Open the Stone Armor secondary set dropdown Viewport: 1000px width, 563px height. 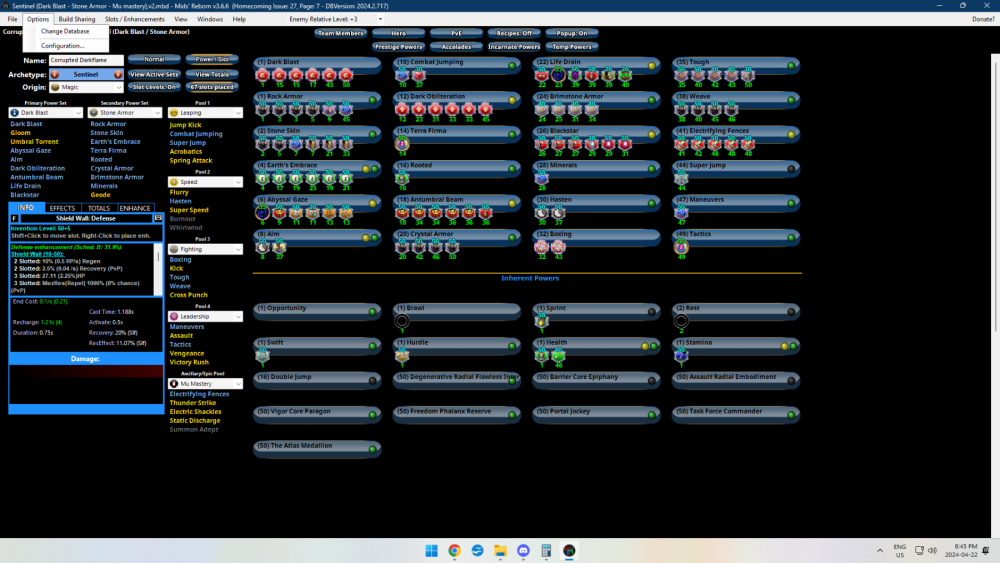pos(125,113)
